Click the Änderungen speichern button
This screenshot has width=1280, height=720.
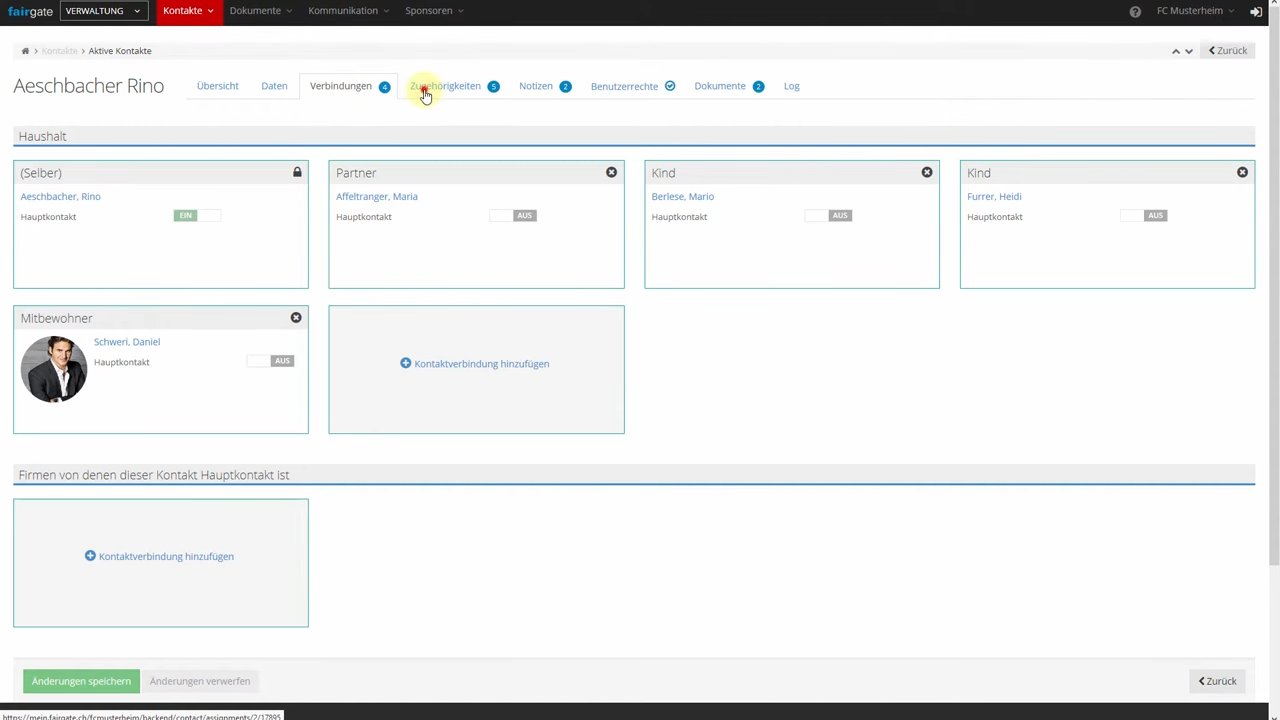[x=81, y=681]
